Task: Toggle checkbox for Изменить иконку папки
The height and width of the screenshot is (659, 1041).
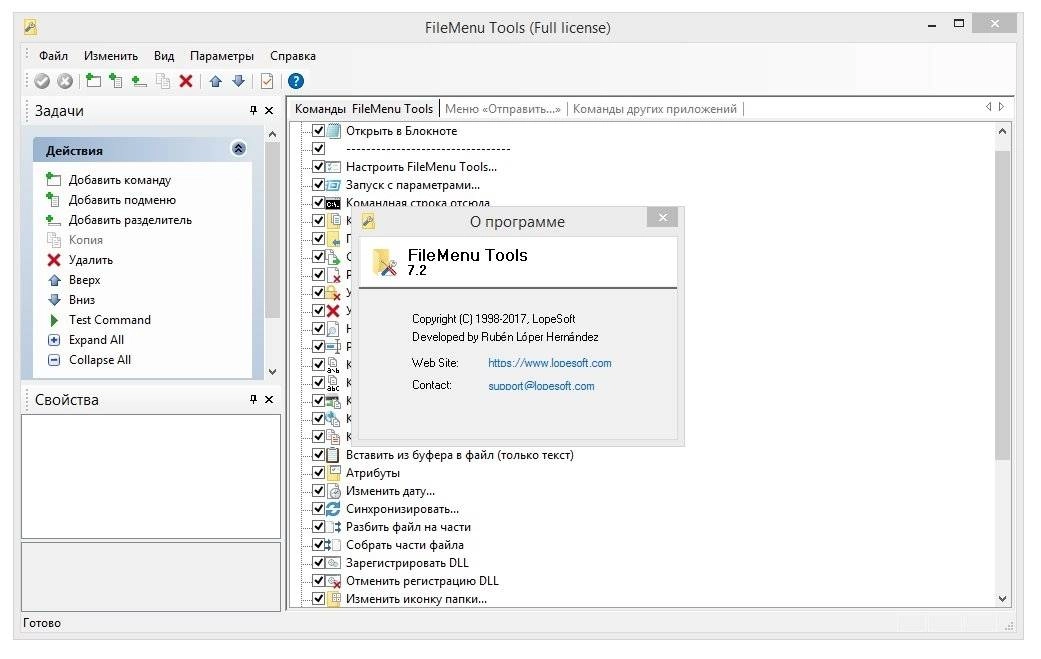Action: (318, 599)
